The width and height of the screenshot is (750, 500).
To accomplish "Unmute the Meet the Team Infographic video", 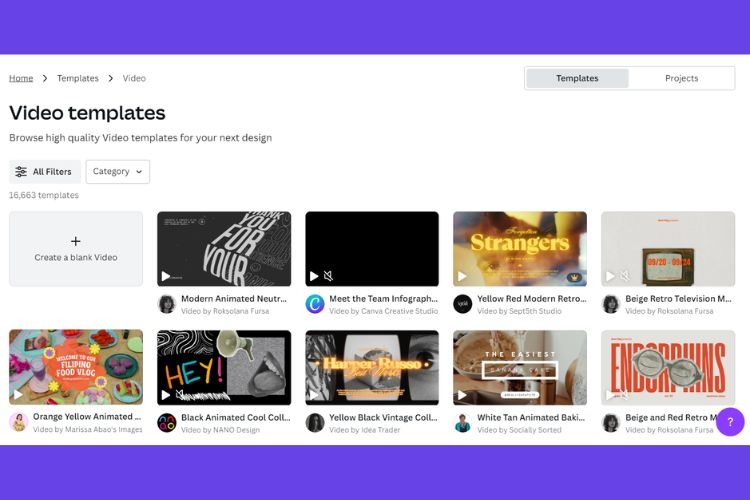I will (x=328, y=276).
